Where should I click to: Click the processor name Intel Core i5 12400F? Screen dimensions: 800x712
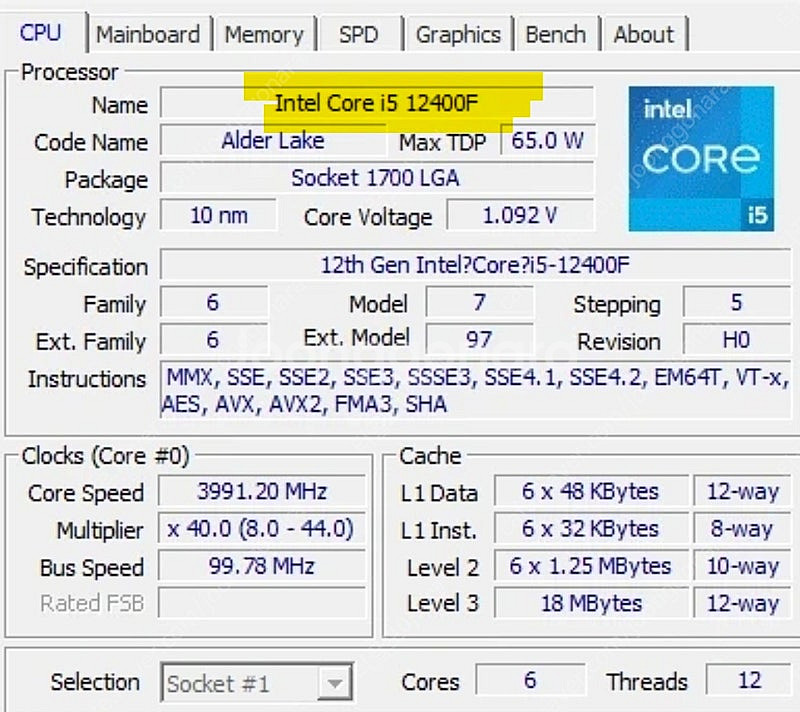click(377, 103)
